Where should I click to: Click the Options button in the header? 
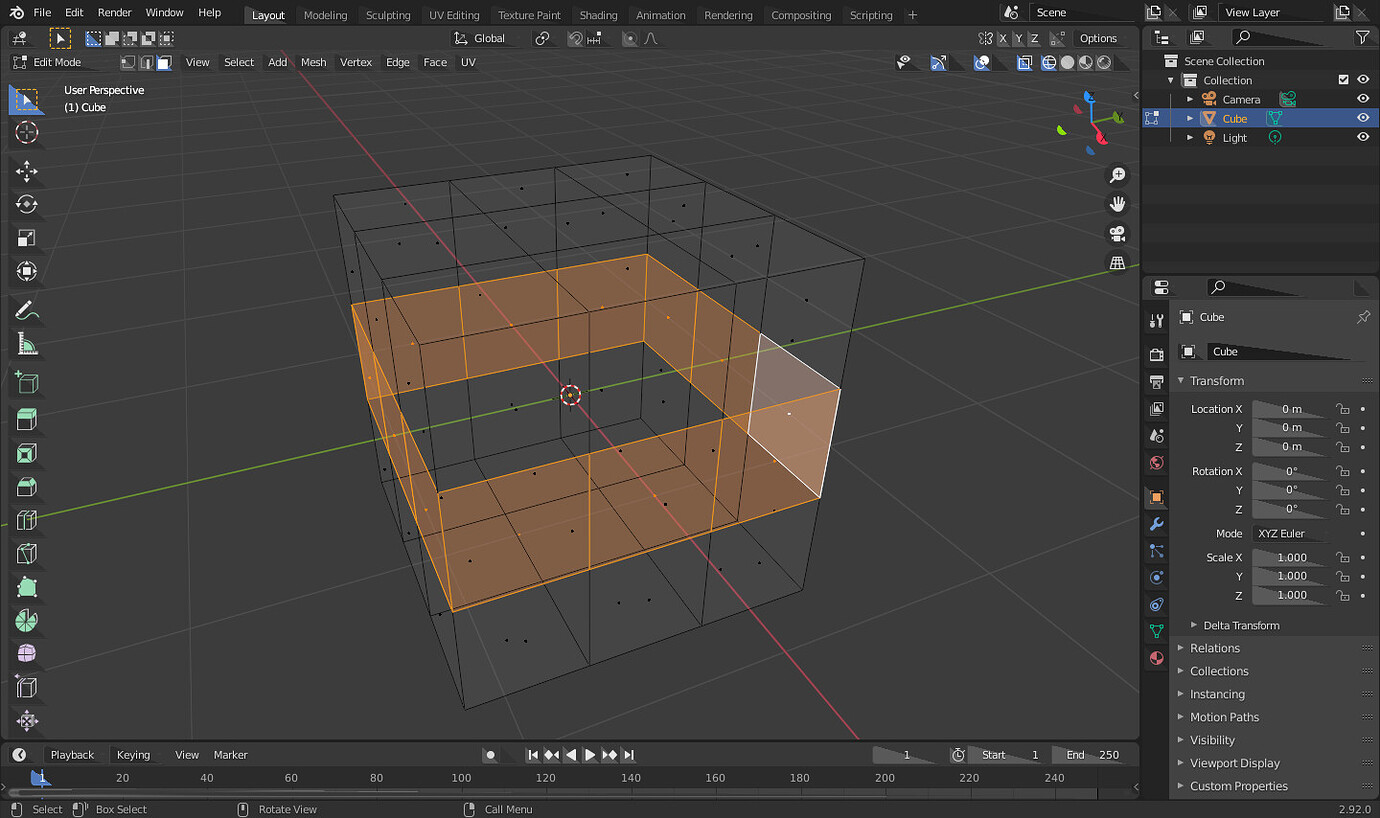(x=1098, y=38)
